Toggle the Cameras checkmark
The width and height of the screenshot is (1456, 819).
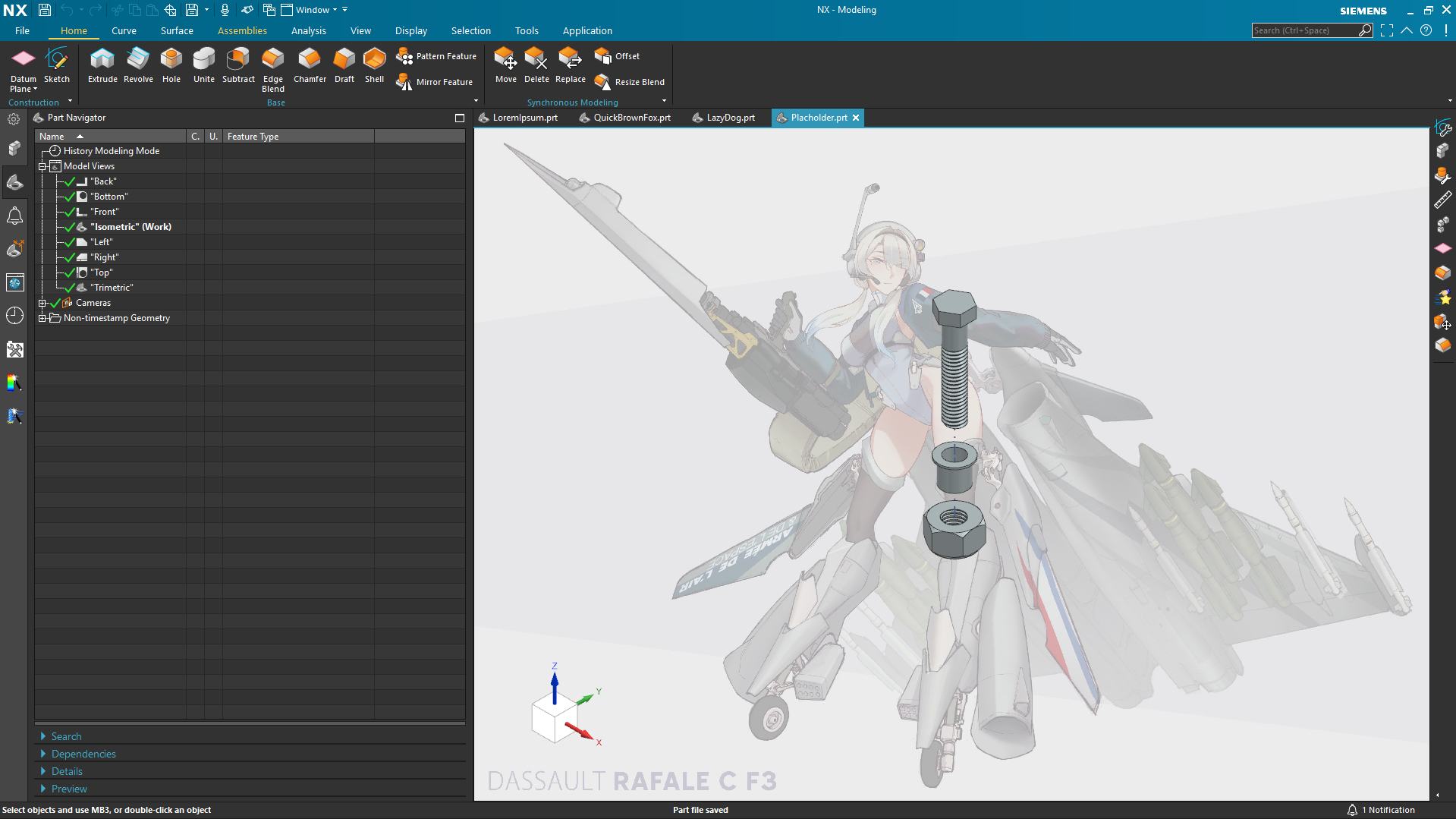55,303
